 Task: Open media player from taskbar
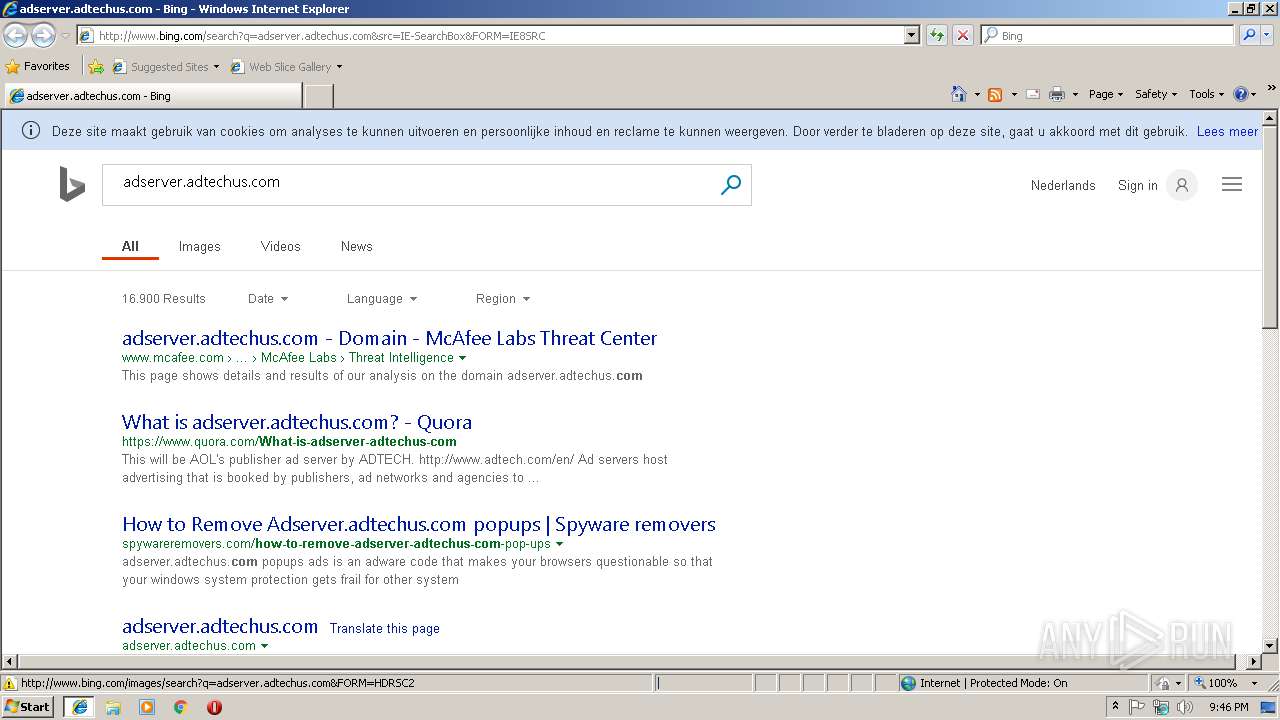click(147, 707)
